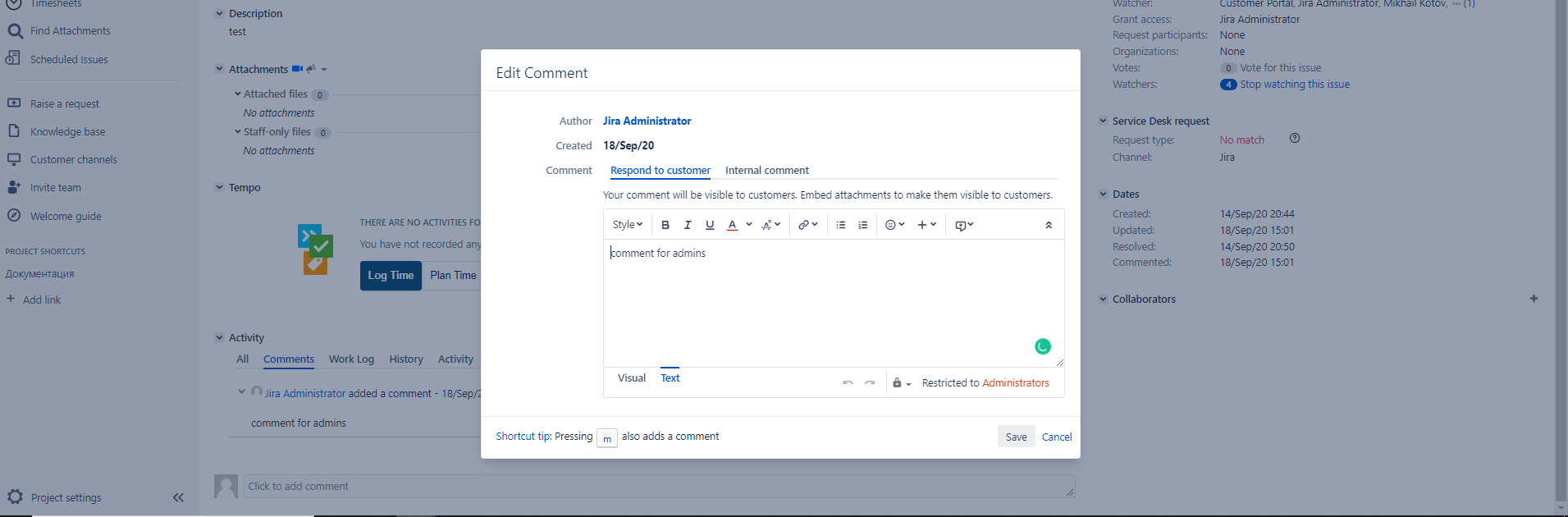Open the emoji picker
Screen dimensions: 1568x517
(x=894, y=225)
